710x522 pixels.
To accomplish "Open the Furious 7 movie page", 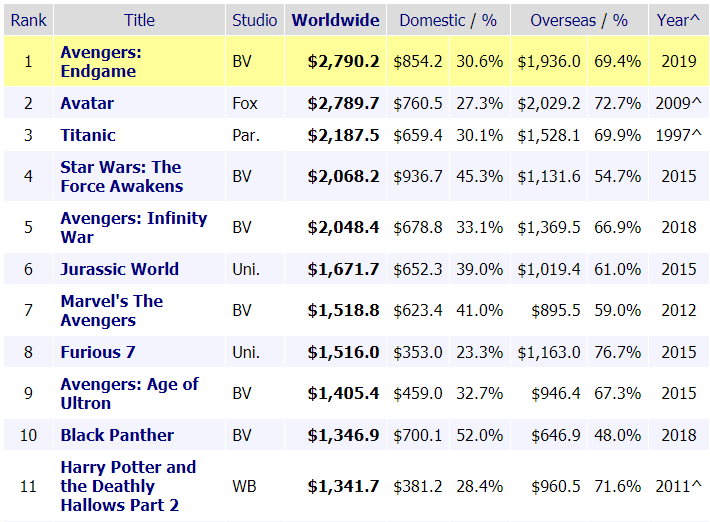I will pos(98,352).
